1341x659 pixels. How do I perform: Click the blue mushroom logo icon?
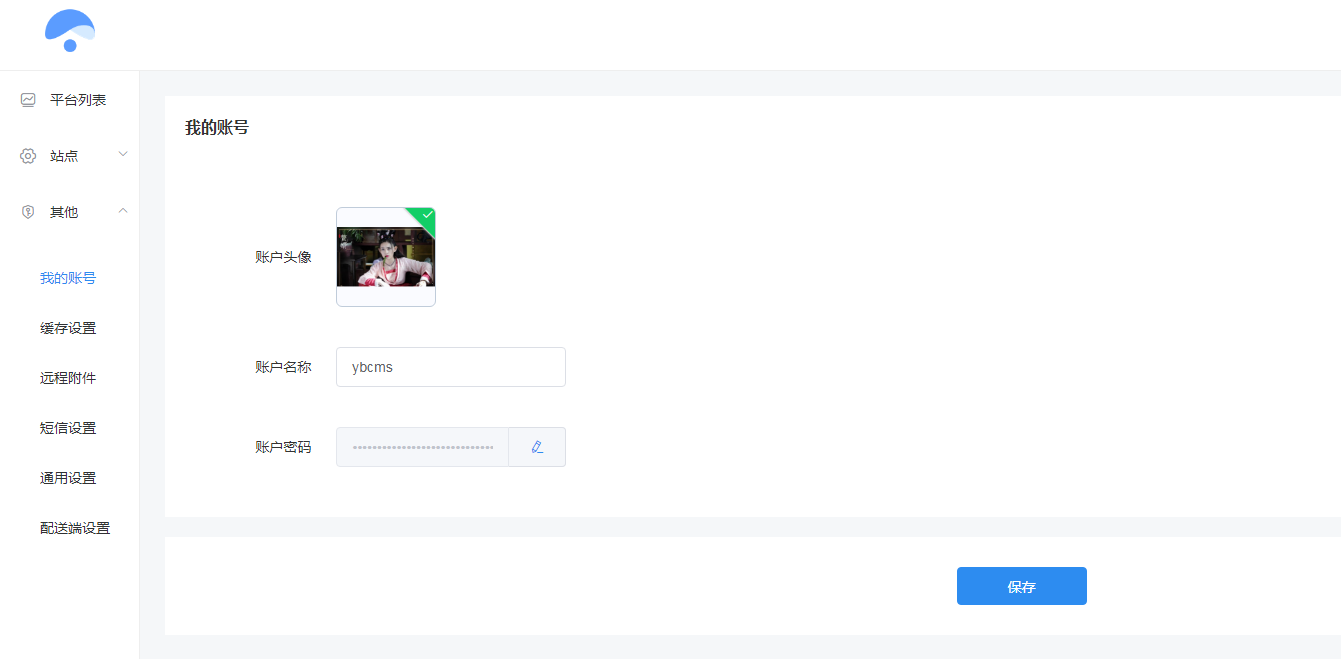(x=70, y=31)
